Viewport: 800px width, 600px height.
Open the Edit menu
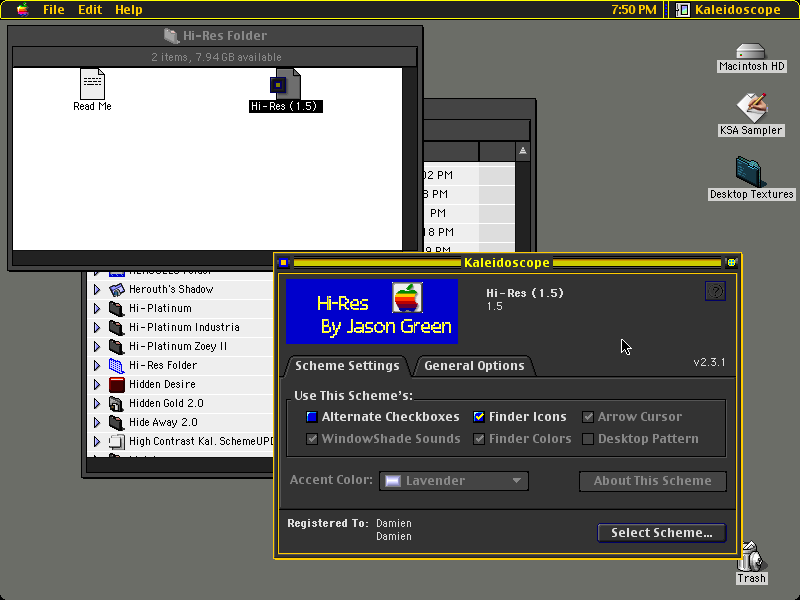pos(90,10)
